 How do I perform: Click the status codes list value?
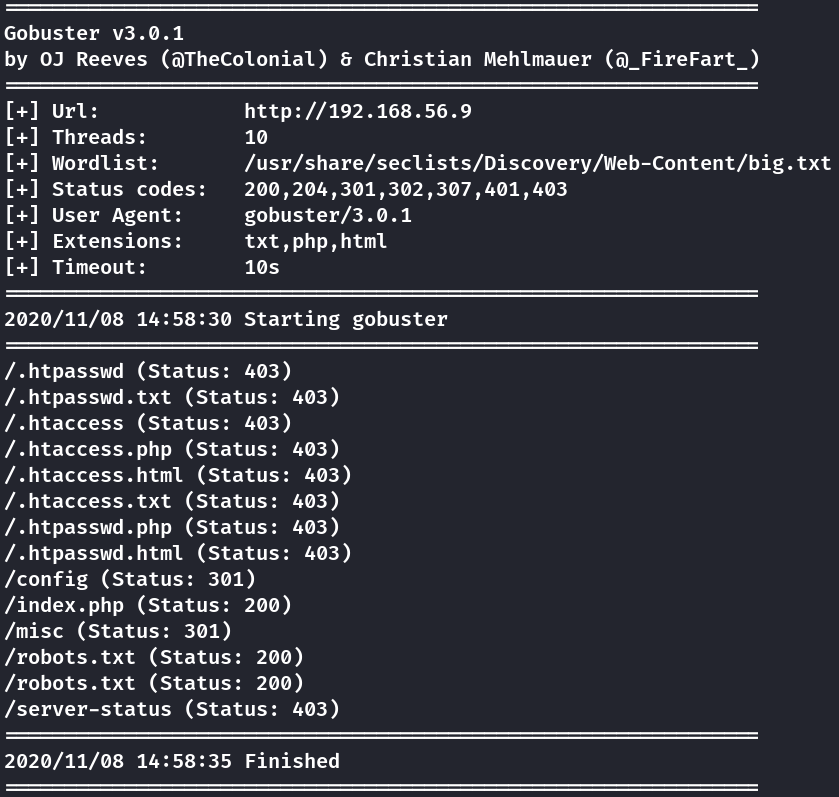point(405,189)
